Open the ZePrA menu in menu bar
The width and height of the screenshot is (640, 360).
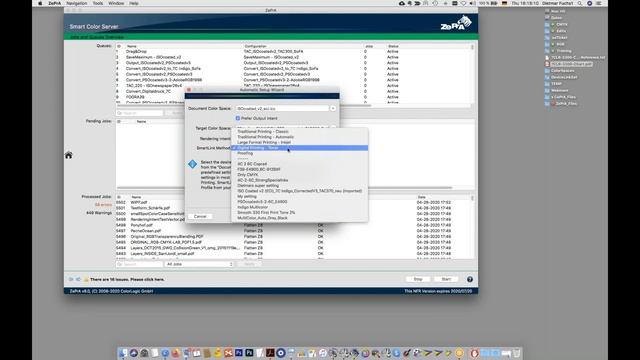pyautogui.click(x=54, y=3)
